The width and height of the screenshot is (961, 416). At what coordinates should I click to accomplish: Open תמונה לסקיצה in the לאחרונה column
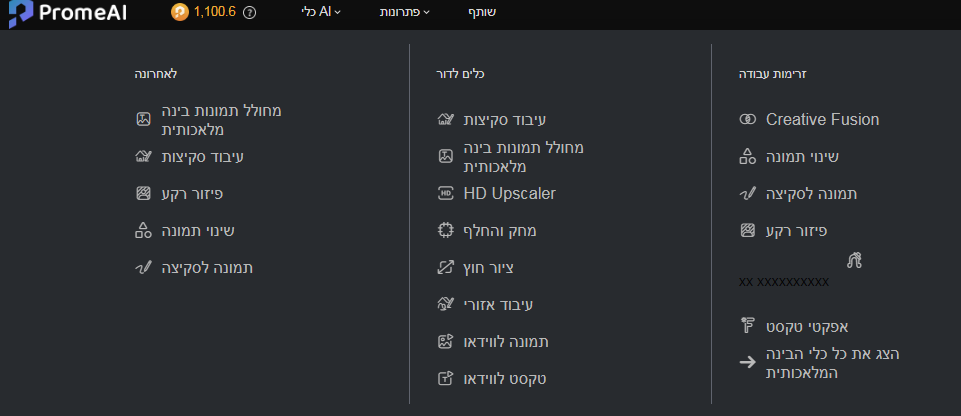[206, 267]
